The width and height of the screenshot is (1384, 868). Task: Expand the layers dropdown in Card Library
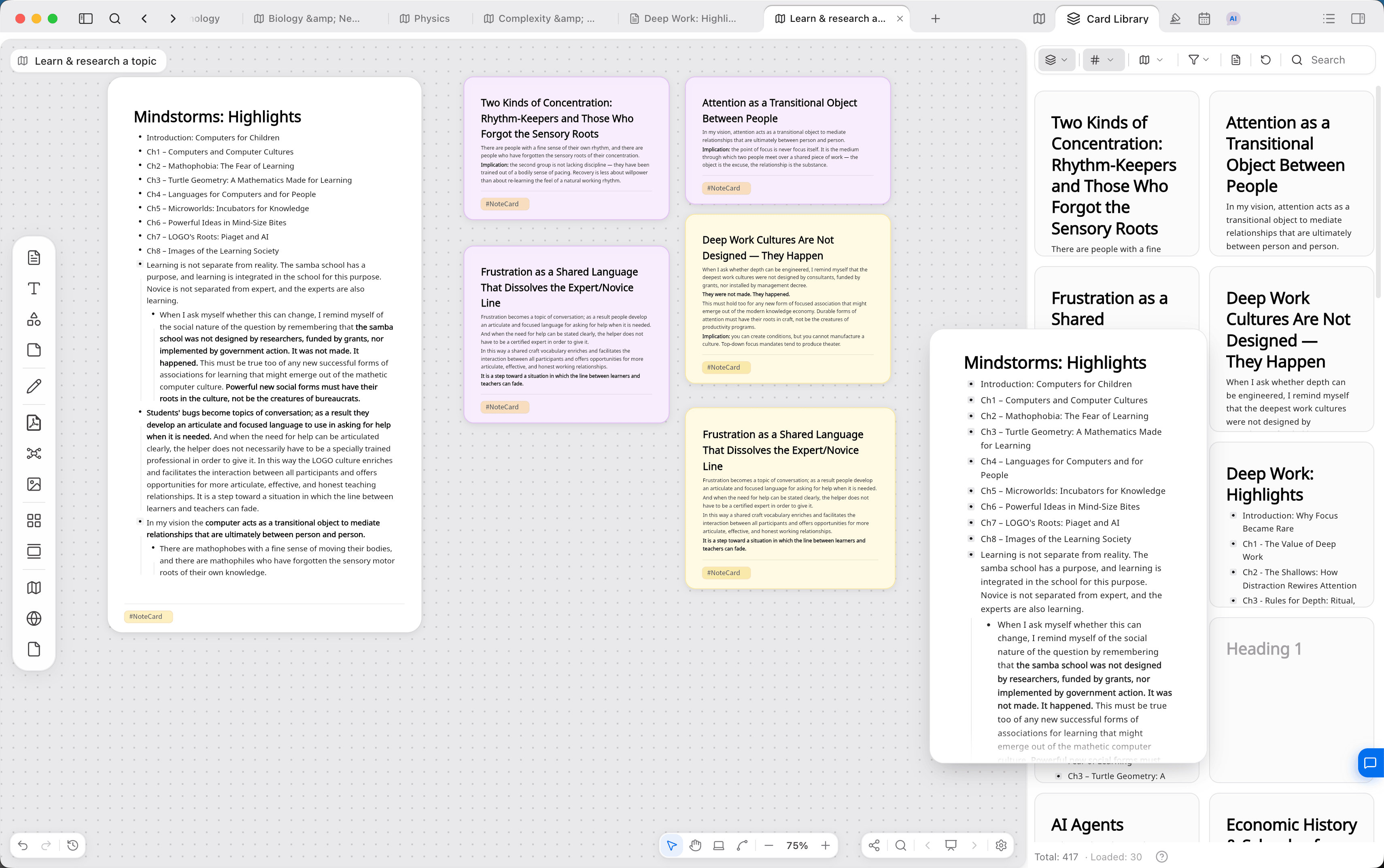point(1057,60)
